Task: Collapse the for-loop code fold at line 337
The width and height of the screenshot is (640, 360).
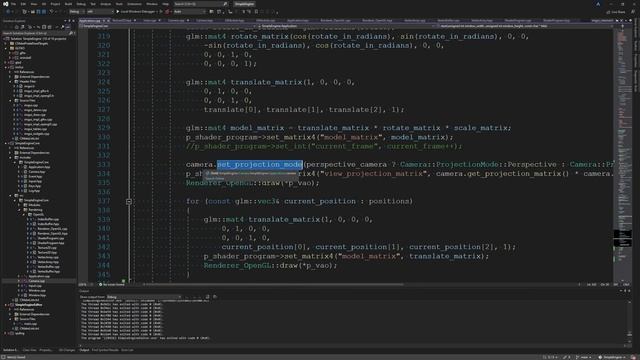Action: [129, 202]
